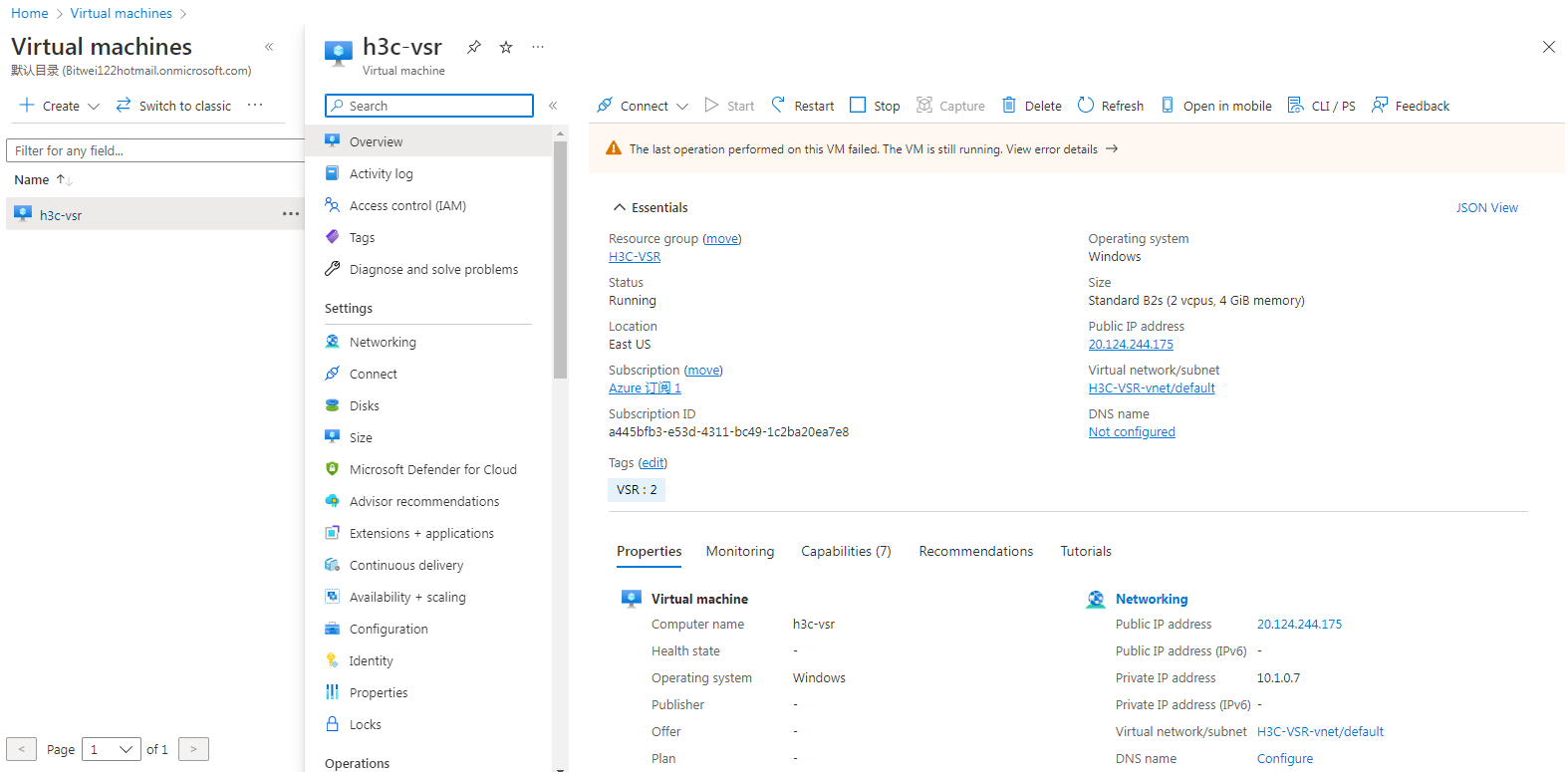Send Feedback from the toolbar
This screenshot has height=772, width=1568.
point(1411,106)
